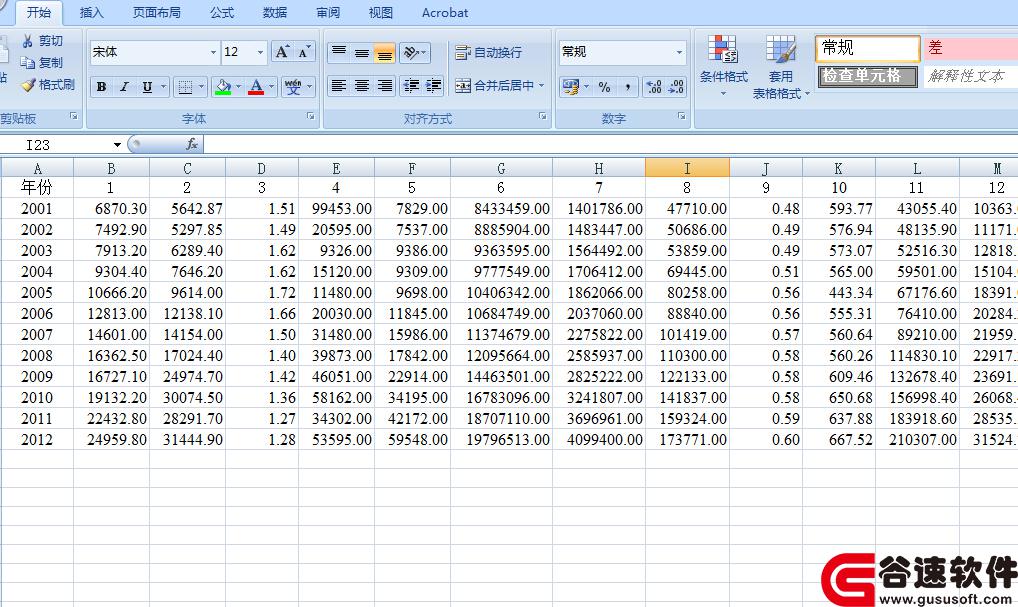This screenshot has width=1018, height=607.
Task: Click the Cut (剪切) scissors icon
Action: pyautogui.click(x=27, y=41)
